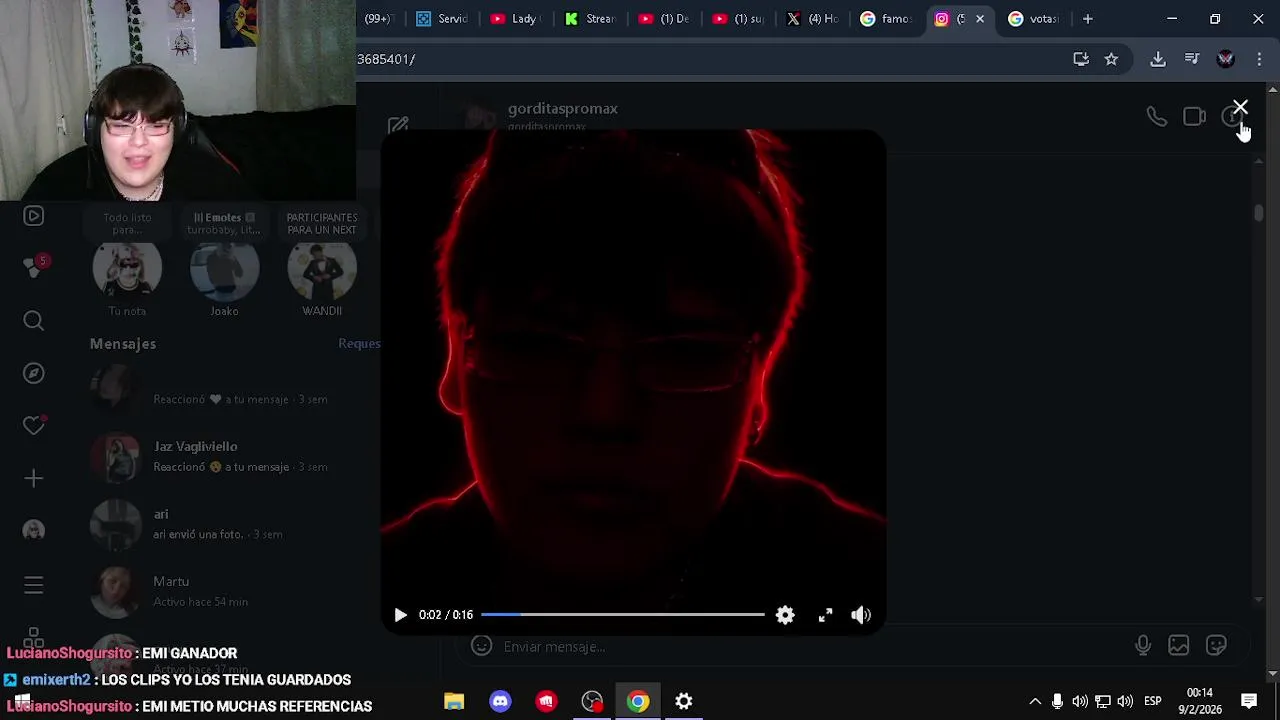1280x720 pixels.
Task: Compose new message pencil icon
Action: pos(398,125)
